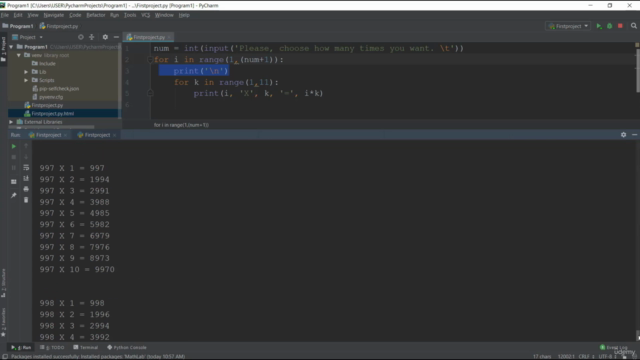Viewport: 640px width, 360px height.
Task: Click the pause output icon in Run panel
Action: click(x=13, y=168)
